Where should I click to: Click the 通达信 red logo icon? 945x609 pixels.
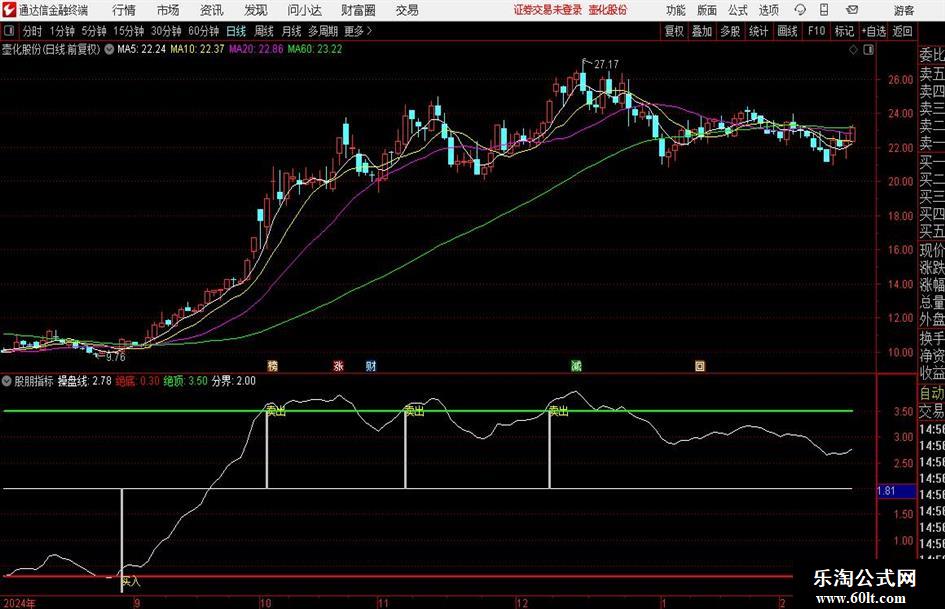(10, 10)
